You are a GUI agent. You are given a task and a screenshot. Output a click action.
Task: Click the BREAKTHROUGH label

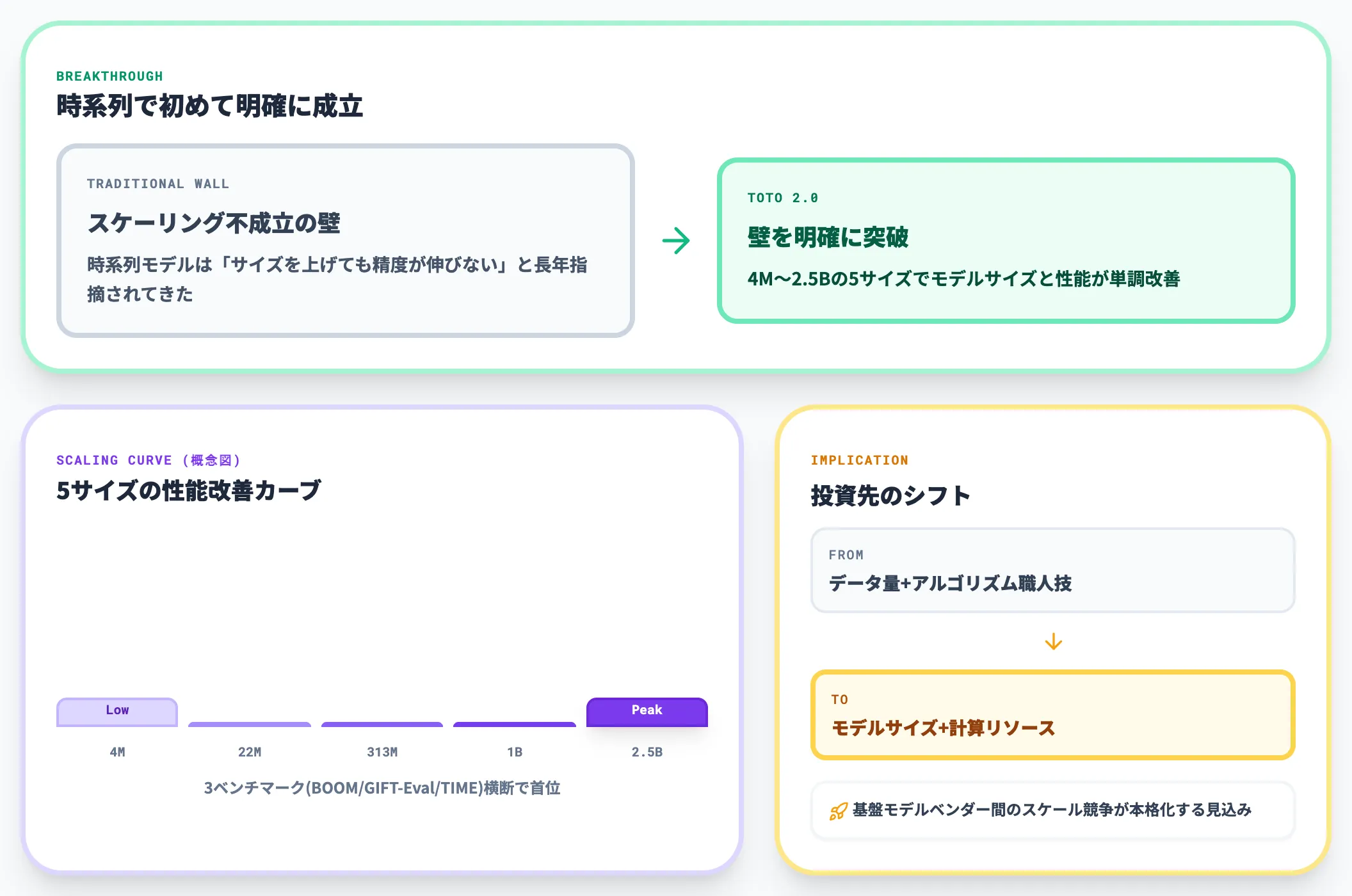[x=109, y=76]
